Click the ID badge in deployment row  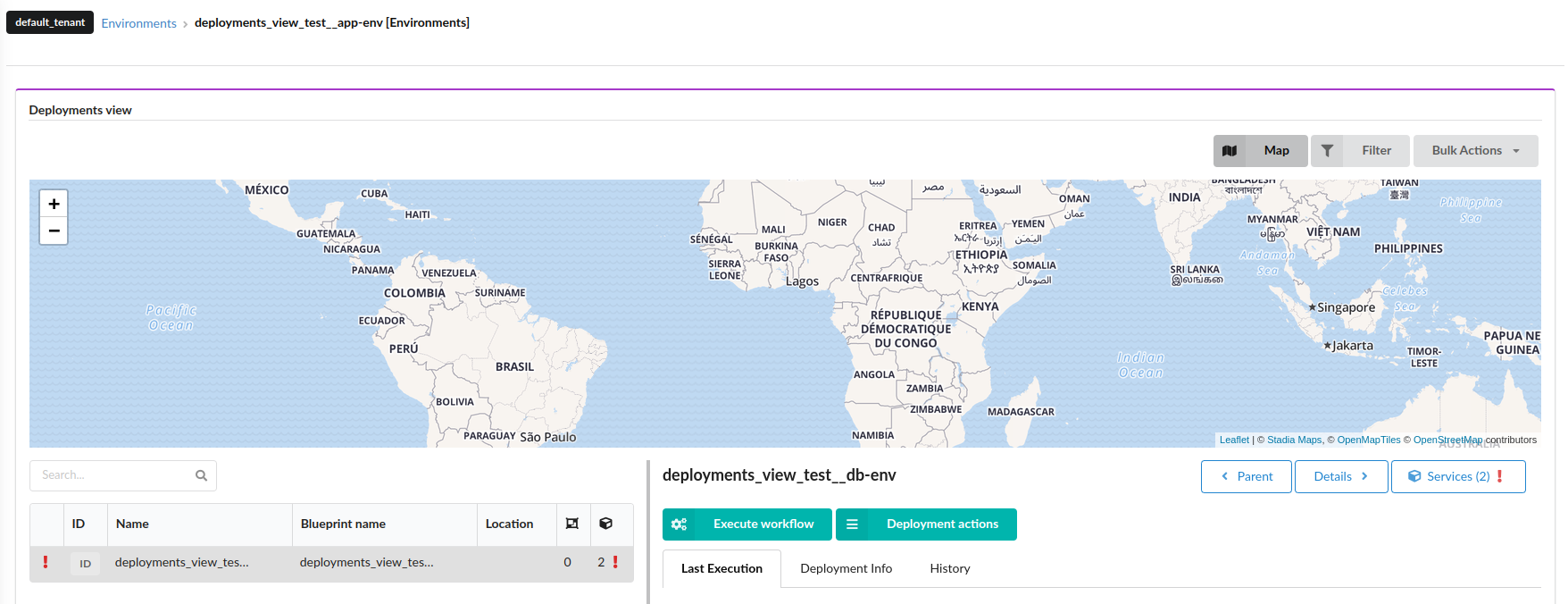click(85, 563)
